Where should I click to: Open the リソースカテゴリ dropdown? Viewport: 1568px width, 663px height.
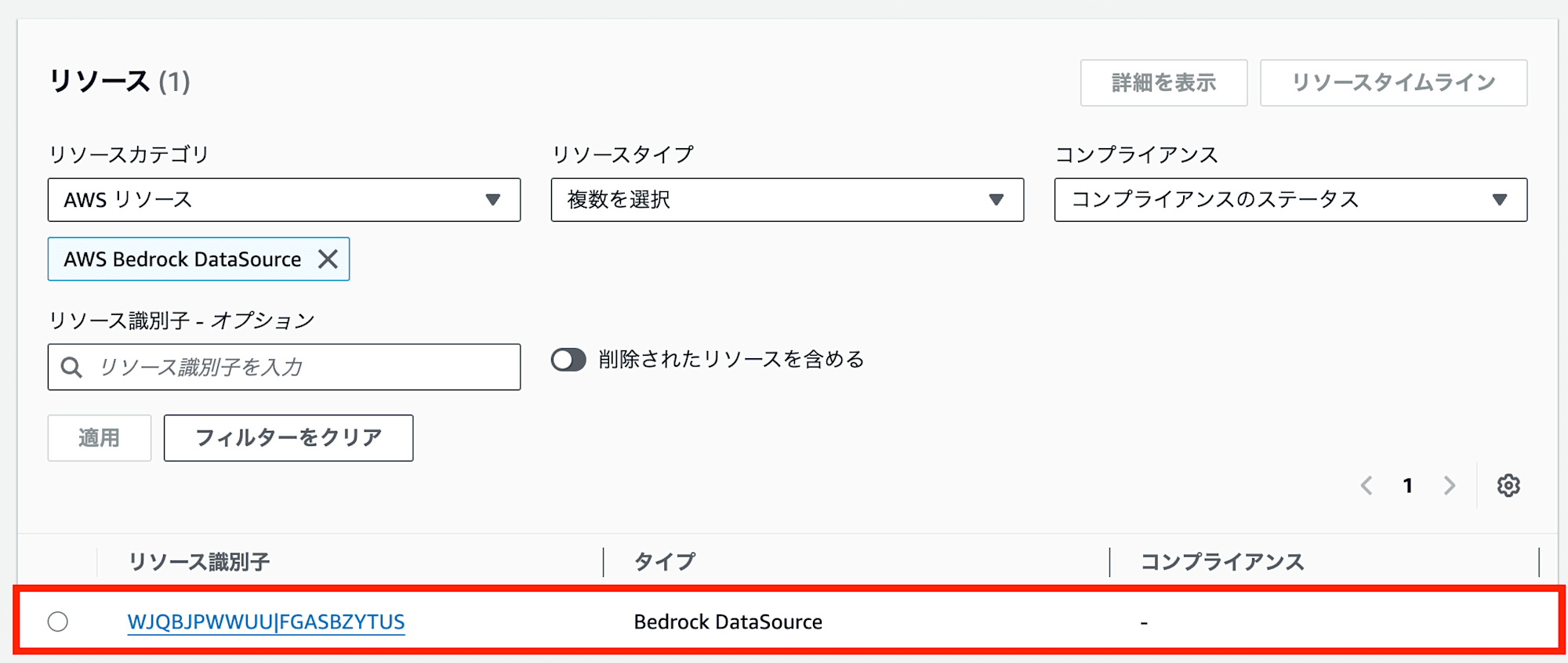[x=284, y=200]
